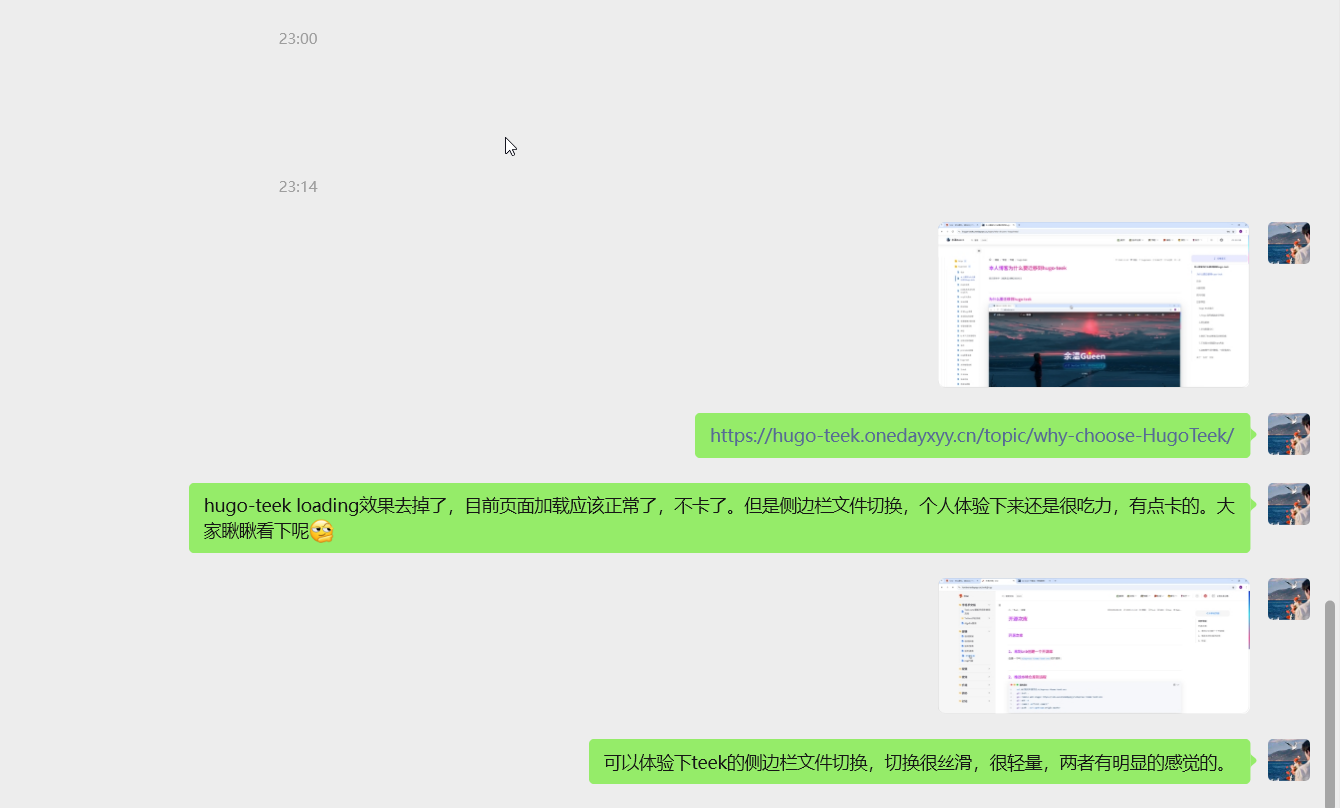1340x808 pixels.
Task: Click the chat scrollbar thumb on the right
Action: pyautogui.click(x=1329, y=700)
